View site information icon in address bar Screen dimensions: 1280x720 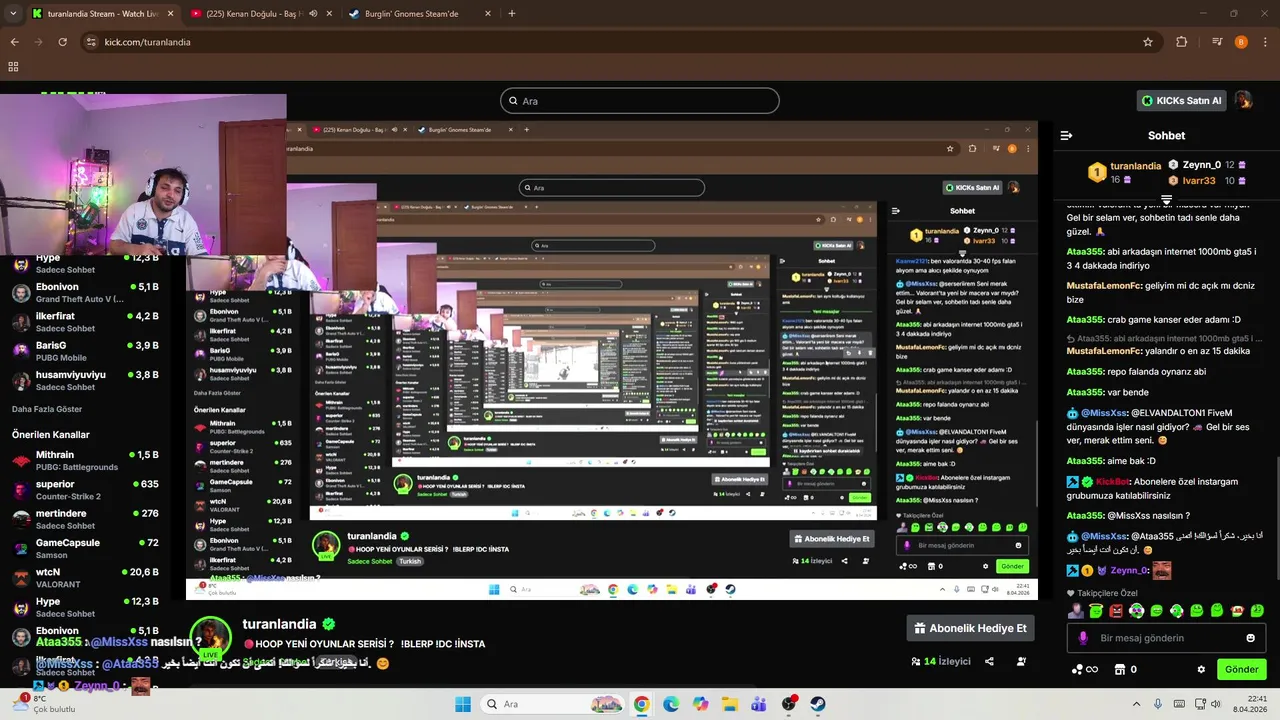[91, 42]
